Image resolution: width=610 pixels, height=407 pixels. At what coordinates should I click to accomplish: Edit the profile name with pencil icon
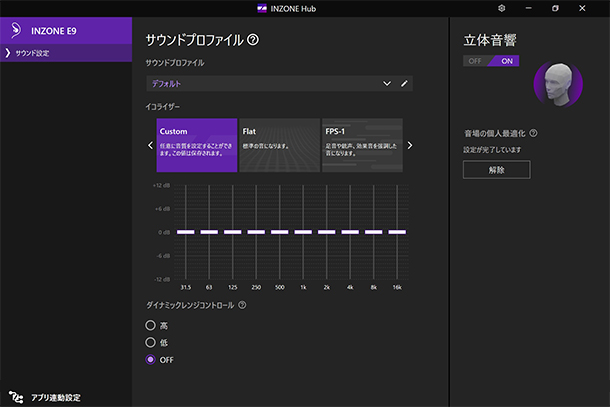point(404,84)
